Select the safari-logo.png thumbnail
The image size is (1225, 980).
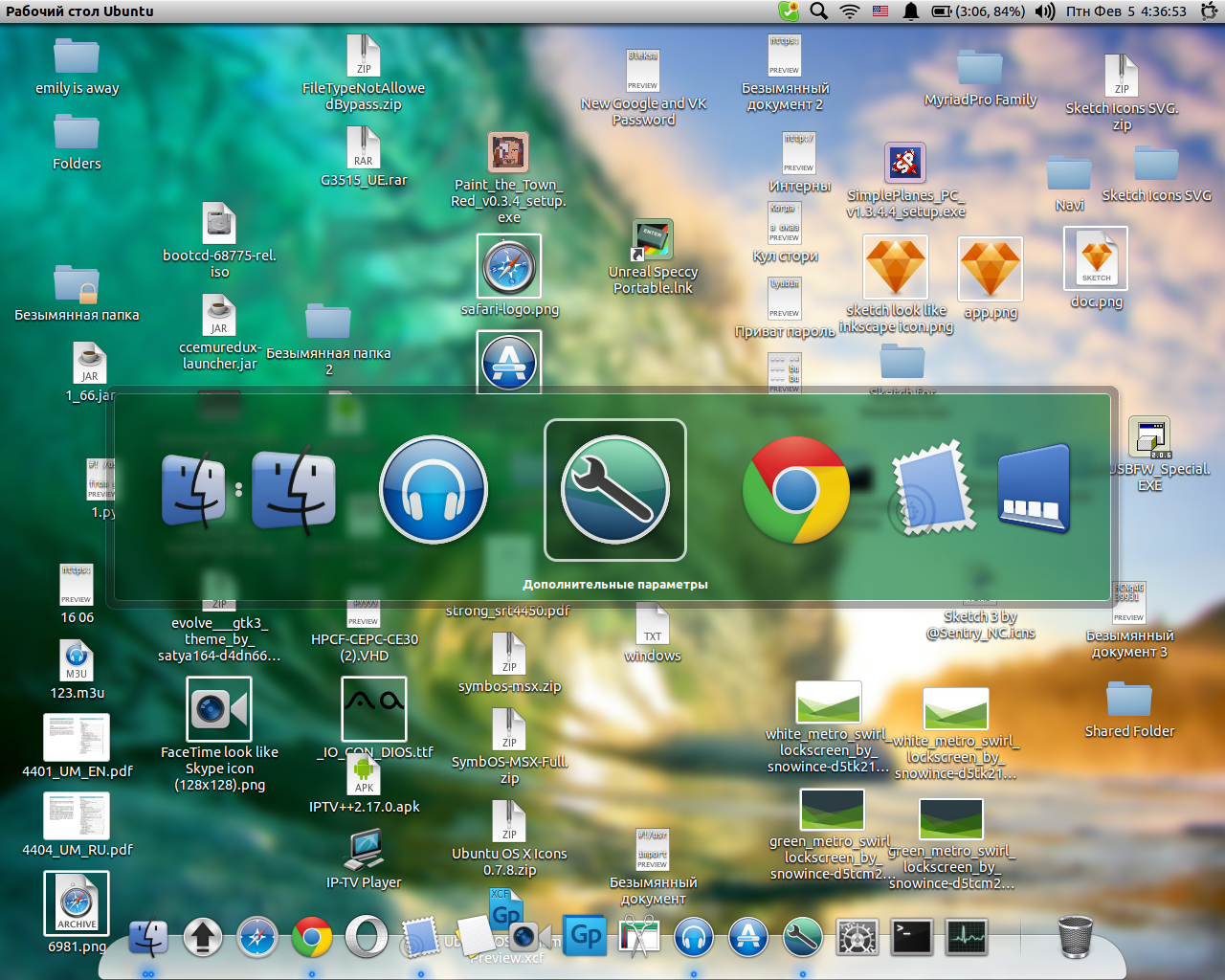pos(509,266)
